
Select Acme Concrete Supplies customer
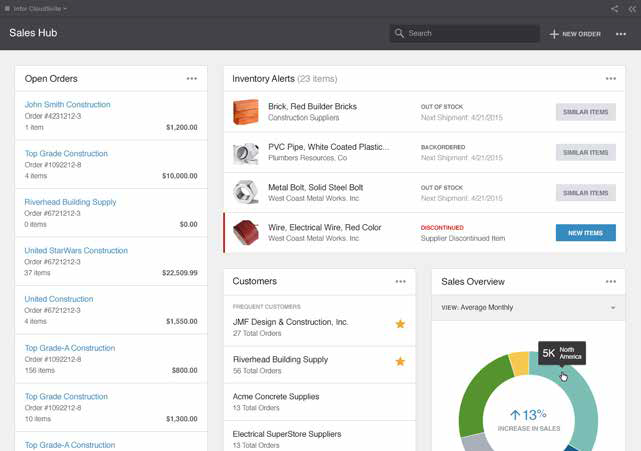[276, 397]
